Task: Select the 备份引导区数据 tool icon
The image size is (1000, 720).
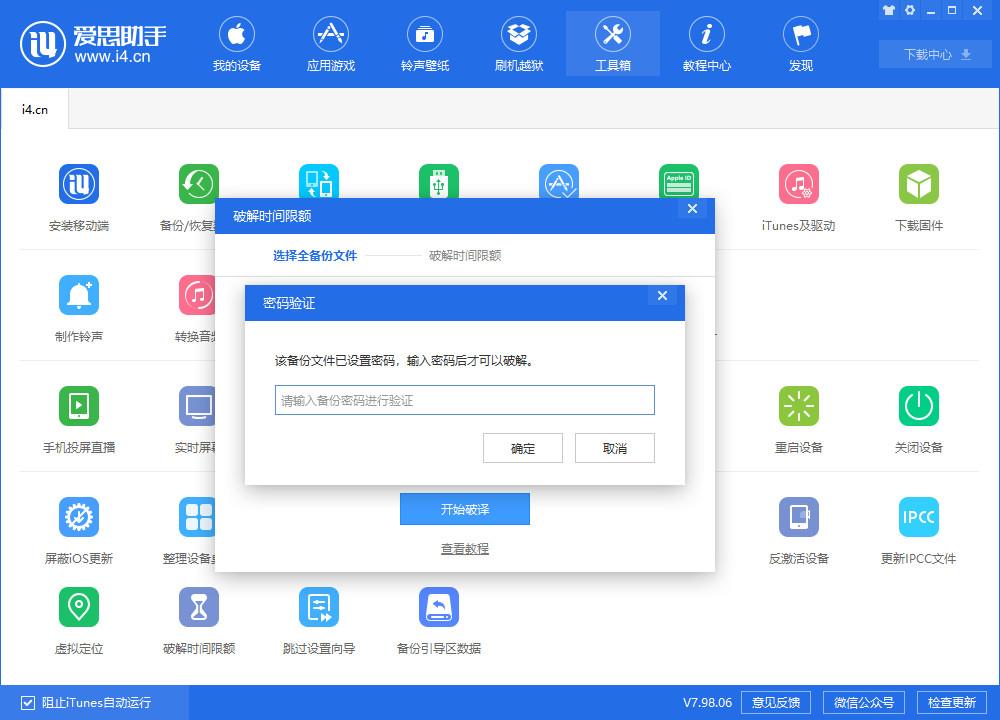Action: 437,617
